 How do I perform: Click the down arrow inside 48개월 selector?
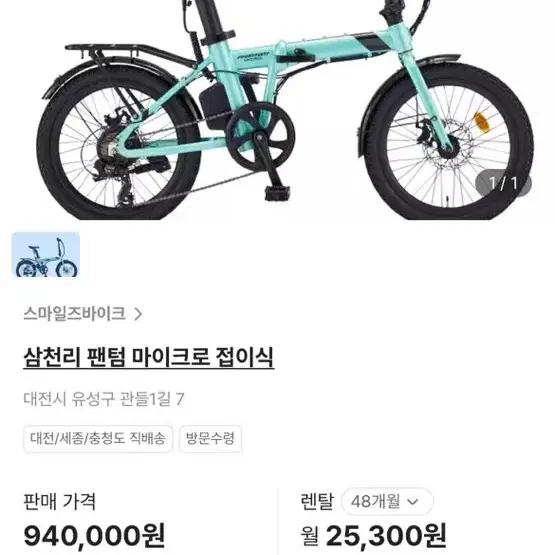(x=413, y=502)
